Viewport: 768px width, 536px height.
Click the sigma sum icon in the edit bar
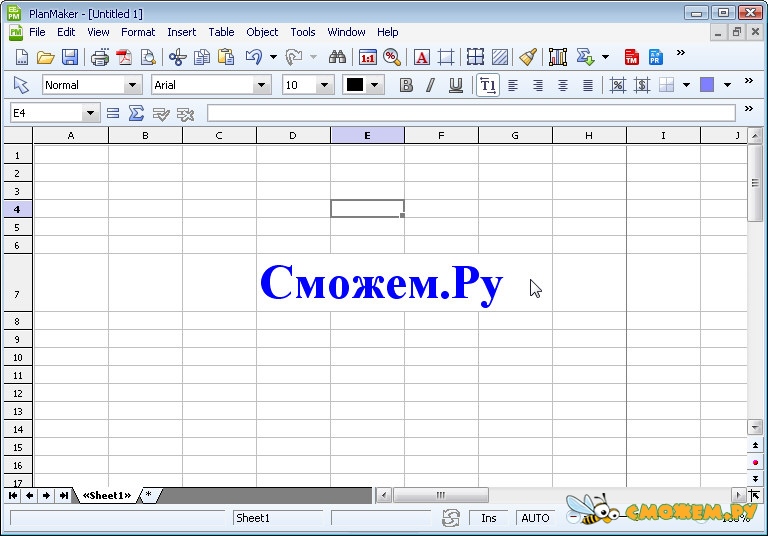coord(136,113)
